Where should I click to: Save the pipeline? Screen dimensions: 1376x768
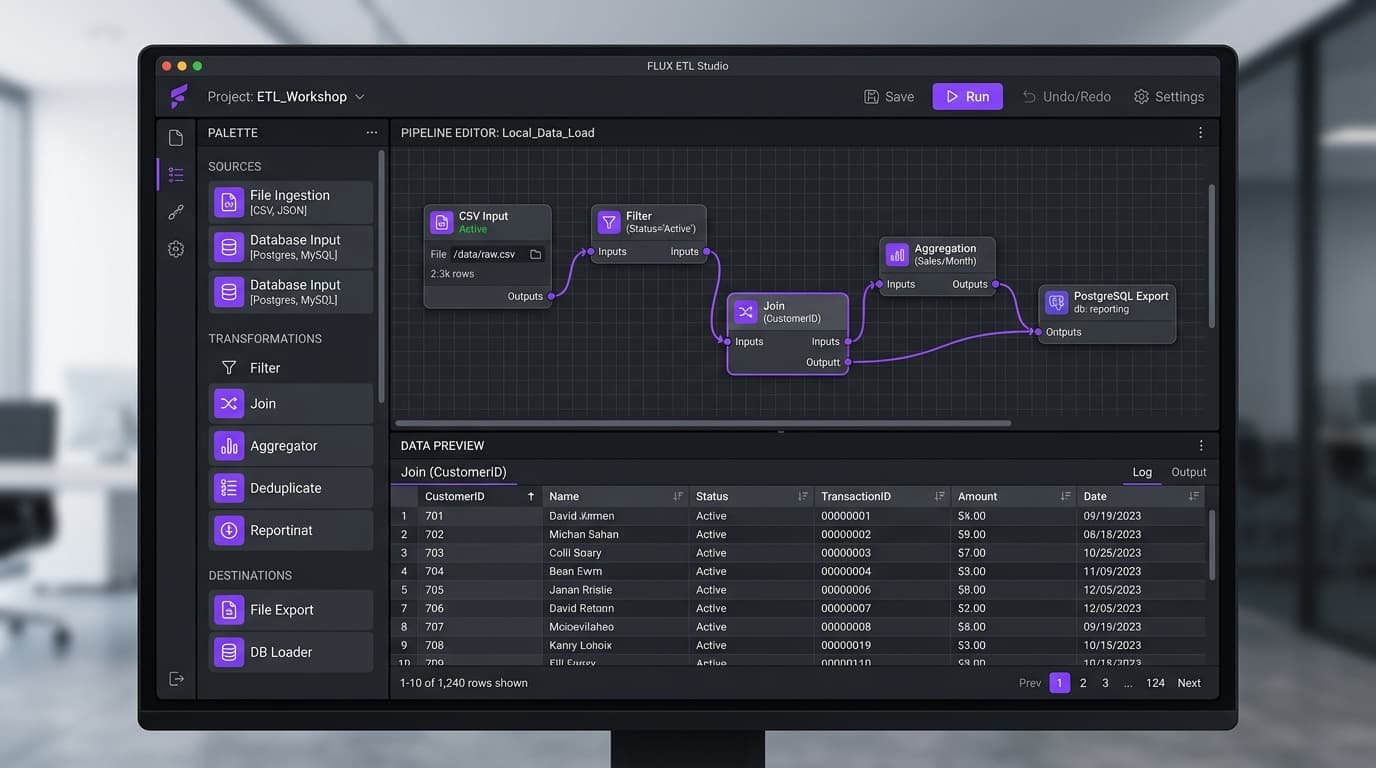889,97
